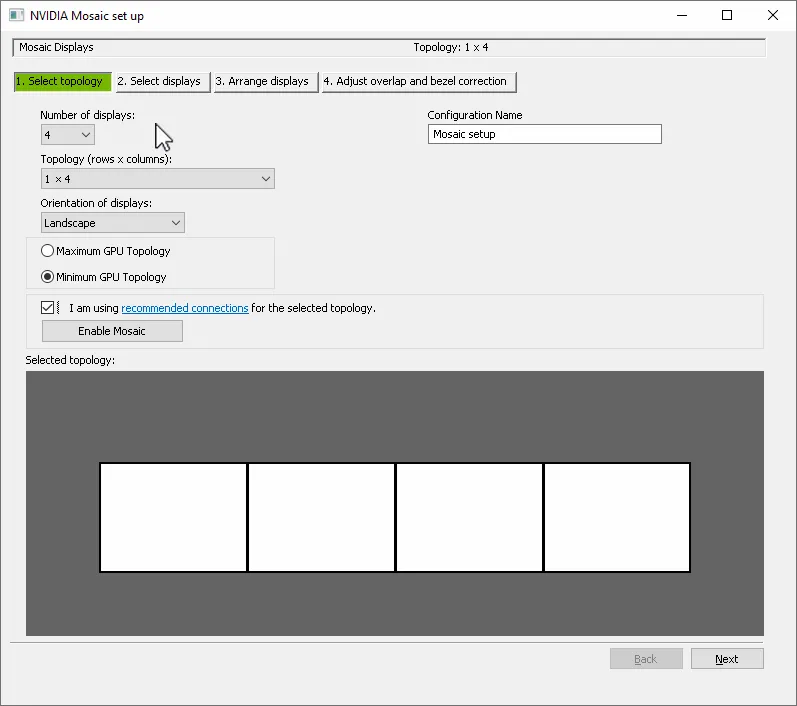Open the recommended connections link
This screenshot has height=706, width=797.
[185, 308]
